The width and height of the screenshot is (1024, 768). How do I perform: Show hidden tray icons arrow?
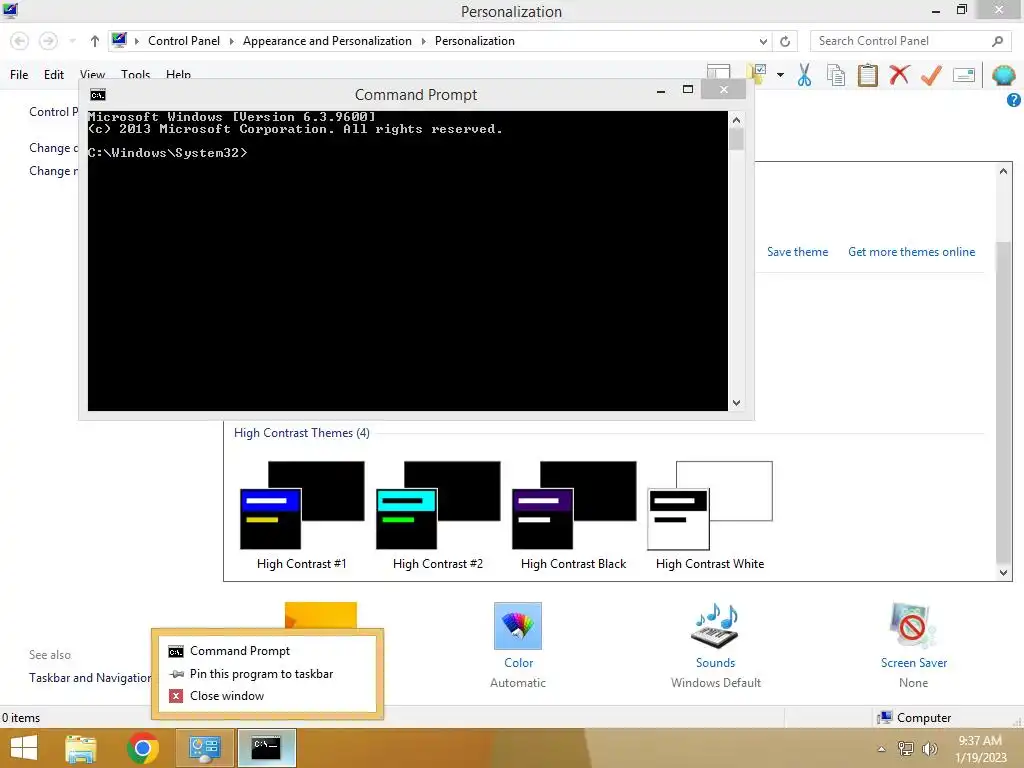pyautogui.click(x=882, y=749)
